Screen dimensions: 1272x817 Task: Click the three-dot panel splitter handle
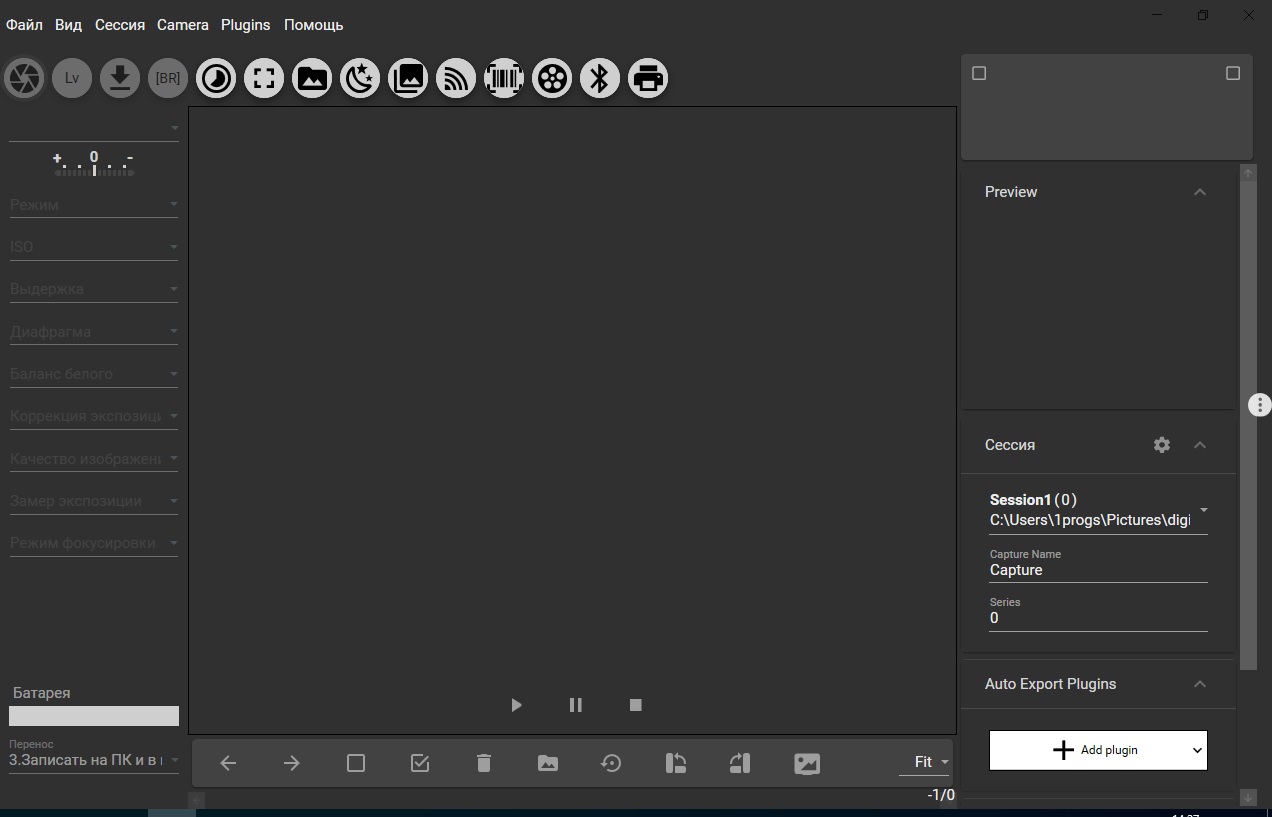click(x=1260, y=405)
